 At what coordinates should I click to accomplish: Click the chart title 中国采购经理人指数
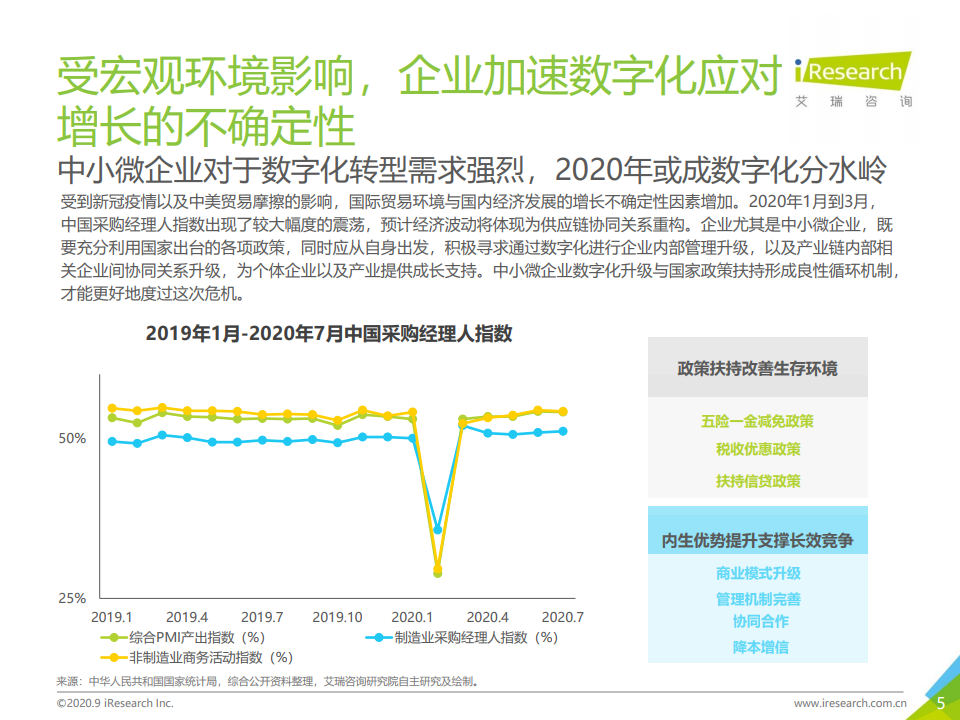(428, 334)
